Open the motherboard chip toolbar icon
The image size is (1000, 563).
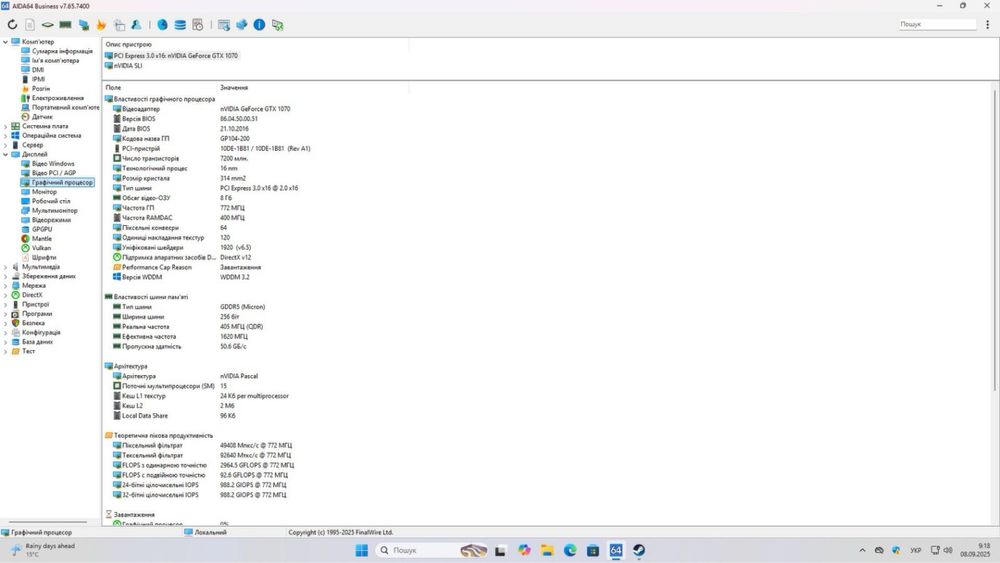[x=48, y=25]
